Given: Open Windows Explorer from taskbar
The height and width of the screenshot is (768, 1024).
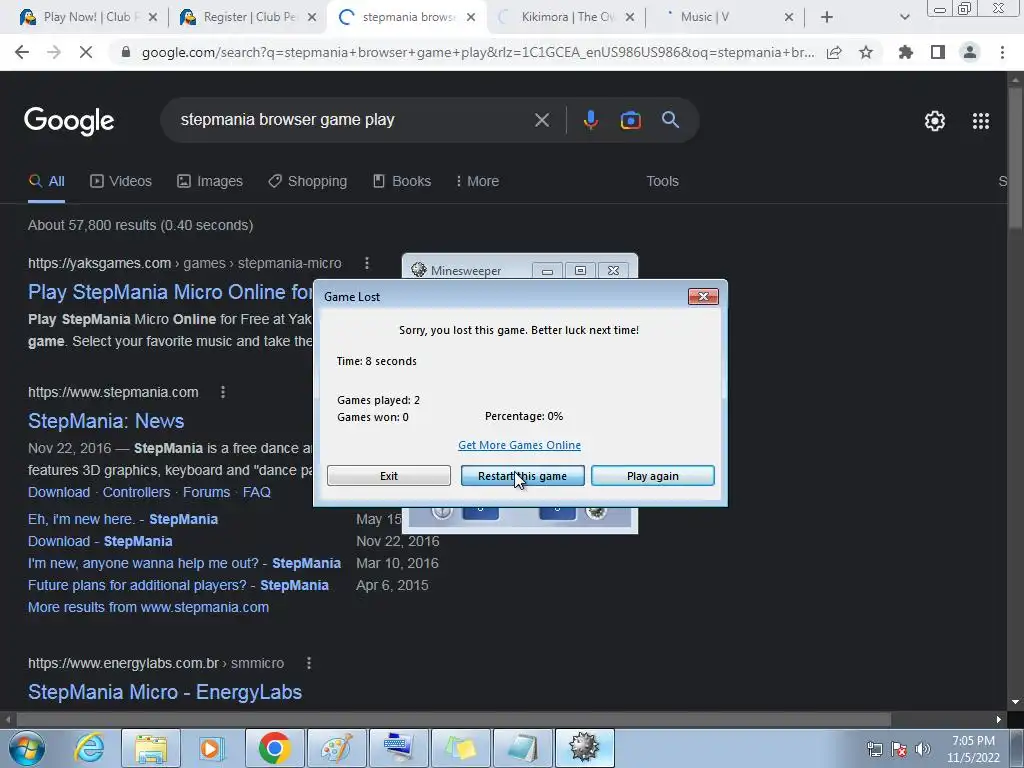Looking at the screenshot, I should [x=151, y=748].
